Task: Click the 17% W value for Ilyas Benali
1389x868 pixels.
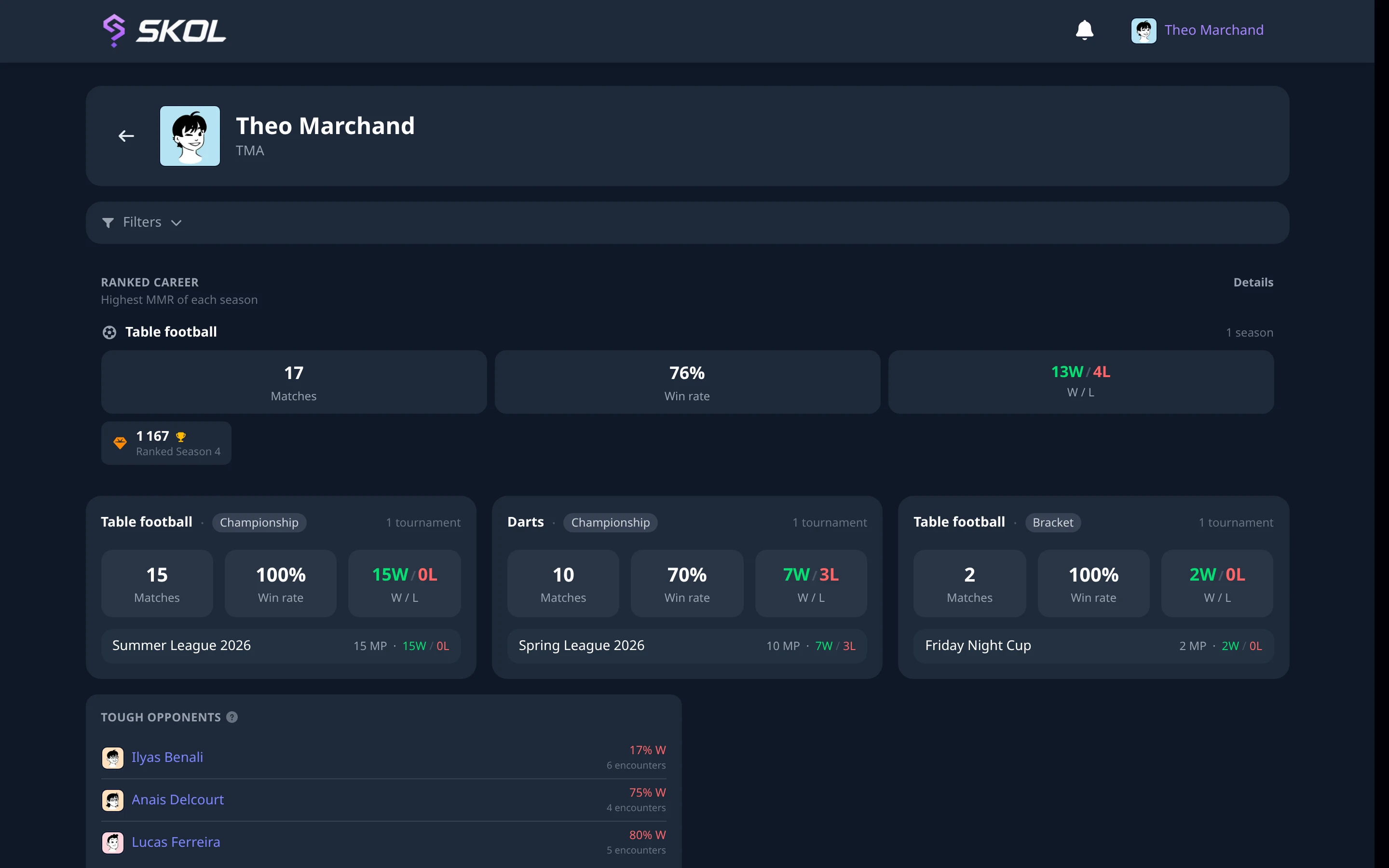Action: coord(647,750)
